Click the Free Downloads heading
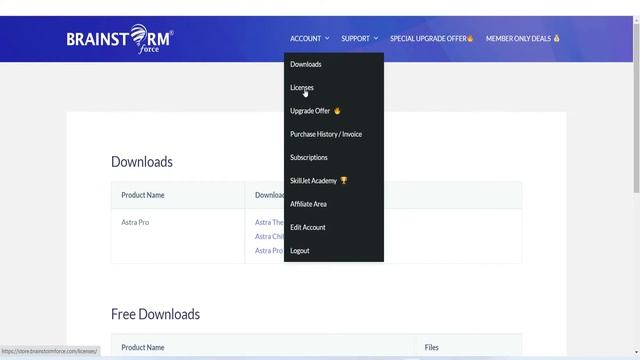640x360 pixels. [x=156, y=314]
